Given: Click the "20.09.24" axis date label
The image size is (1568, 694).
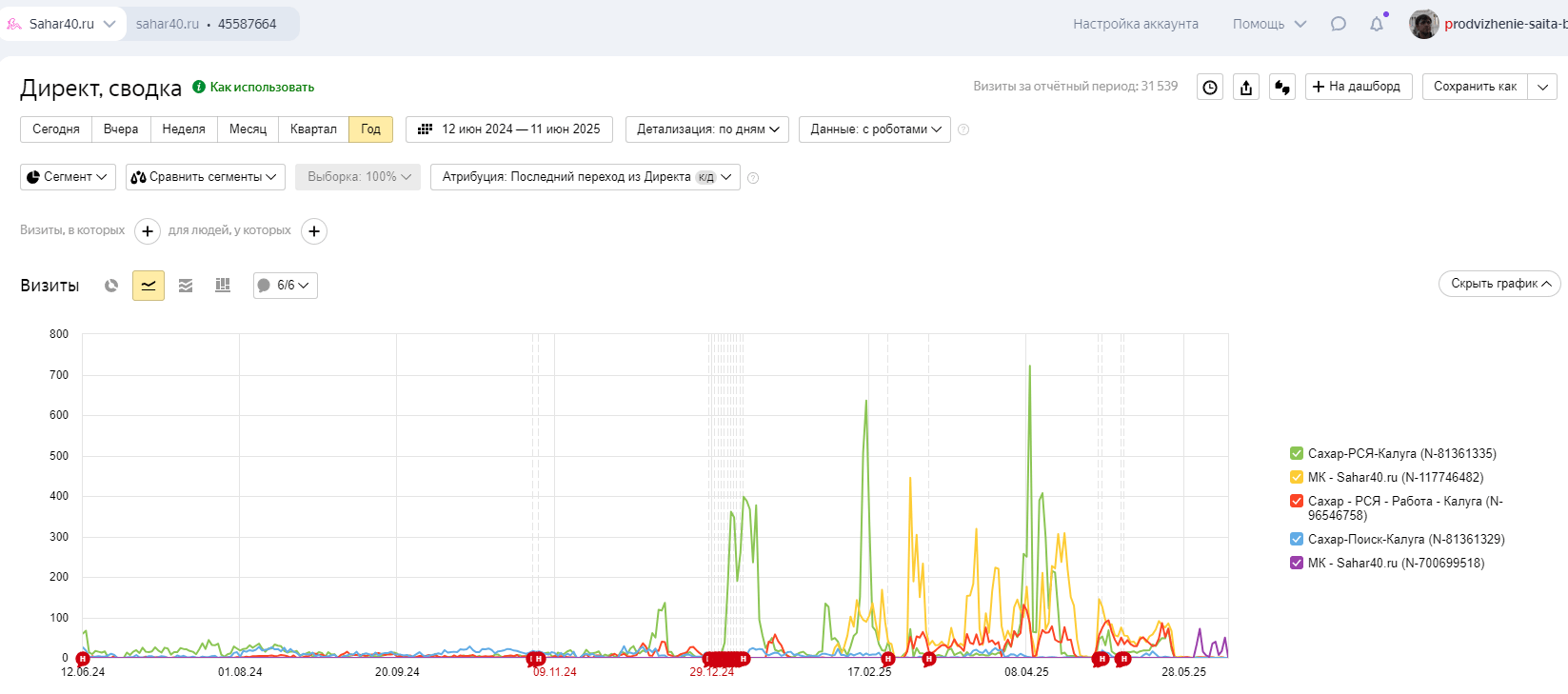Looking at the screenshot, I should (x=397, y=672).
